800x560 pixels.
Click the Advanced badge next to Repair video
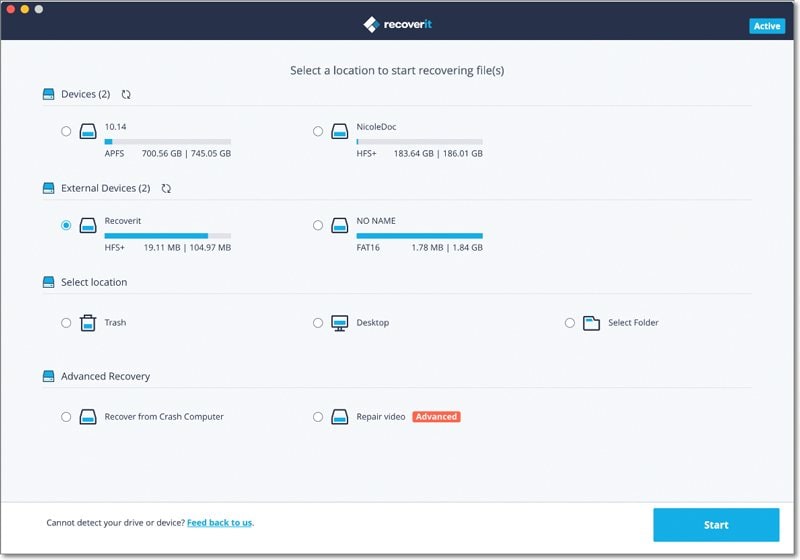tap(436, 417)
